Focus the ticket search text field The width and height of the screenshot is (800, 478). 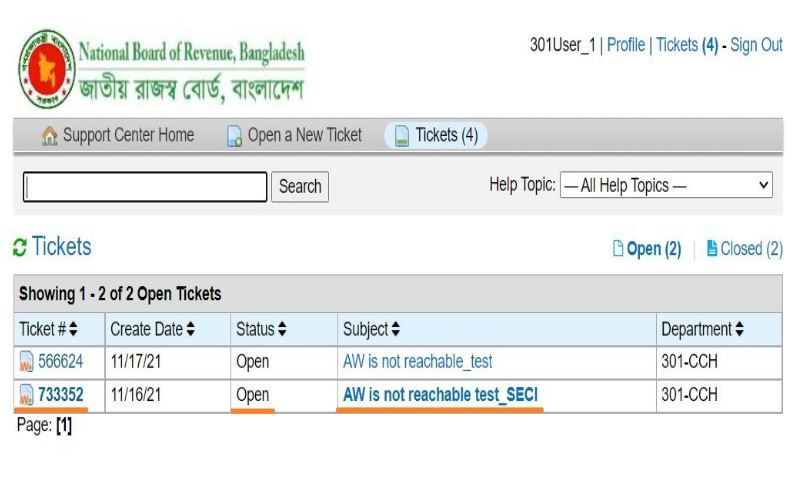145,187
